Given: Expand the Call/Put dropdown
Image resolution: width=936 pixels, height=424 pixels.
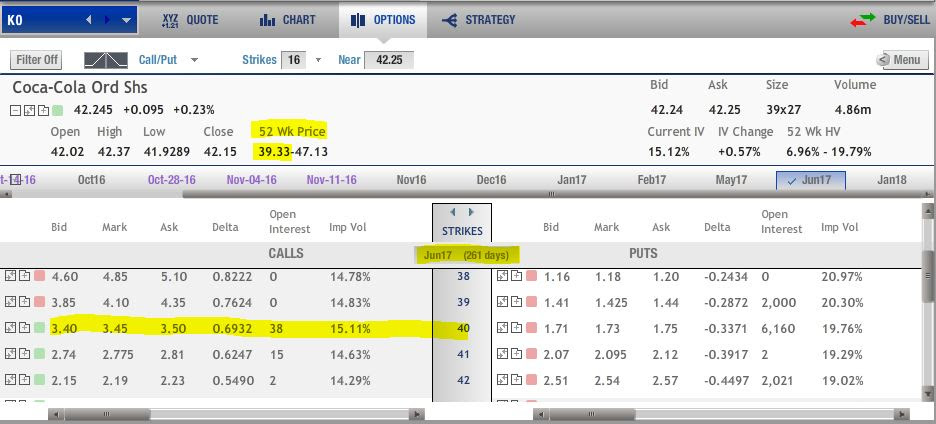Looking at the screenshot, I should pyautogui.click(x=193, y=60).
